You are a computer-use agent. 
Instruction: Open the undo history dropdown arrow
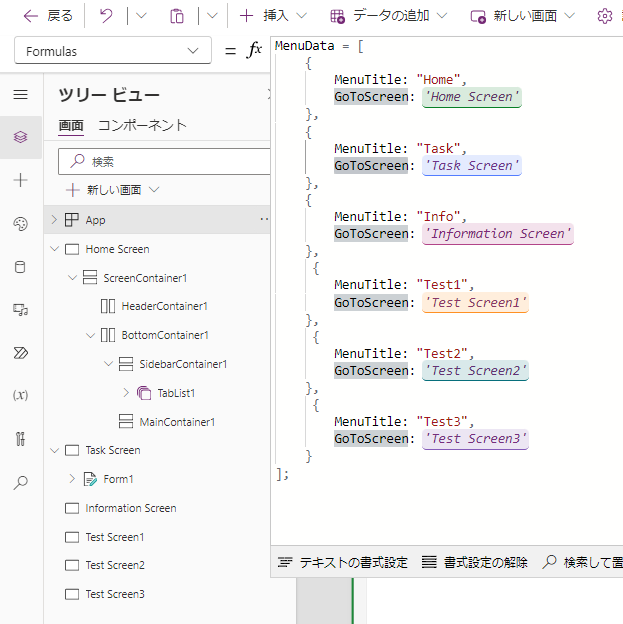pos(141,16)
